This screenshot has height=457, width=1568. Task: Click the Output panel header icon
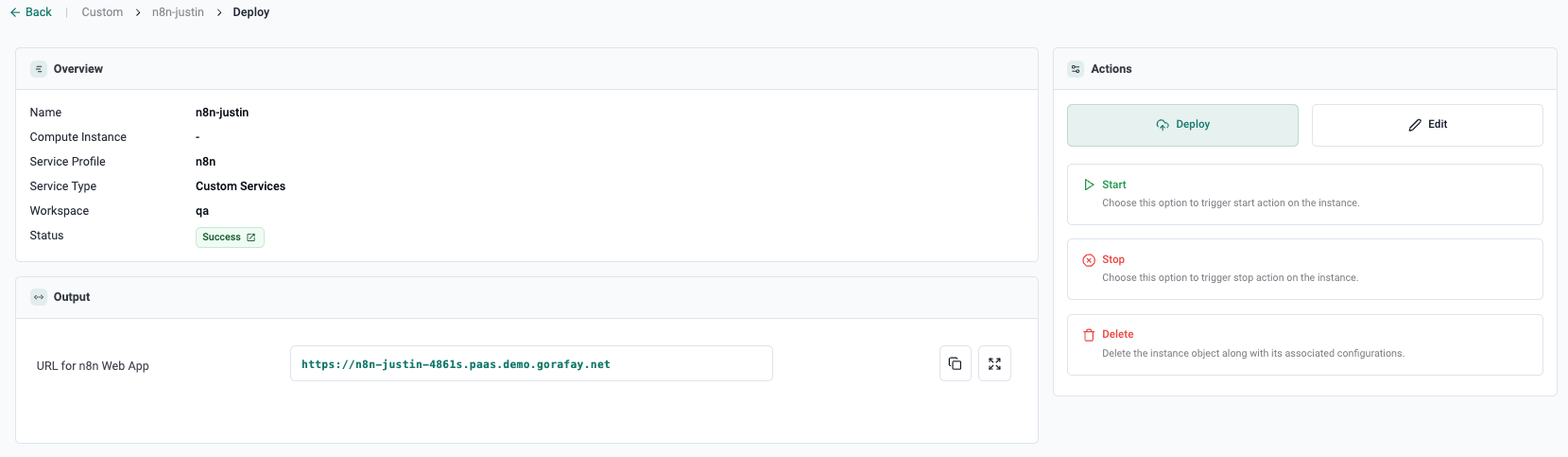tap(39, 297)
